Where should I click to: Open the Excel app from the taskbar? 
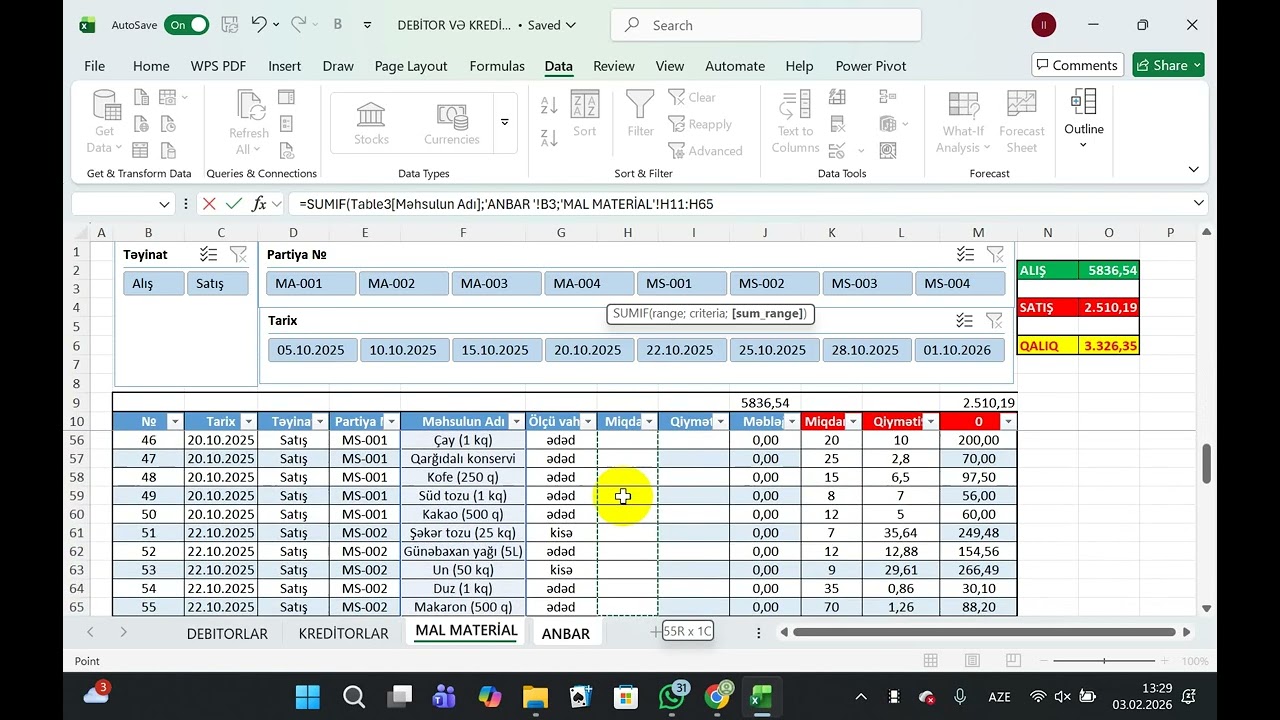(761, 696)
